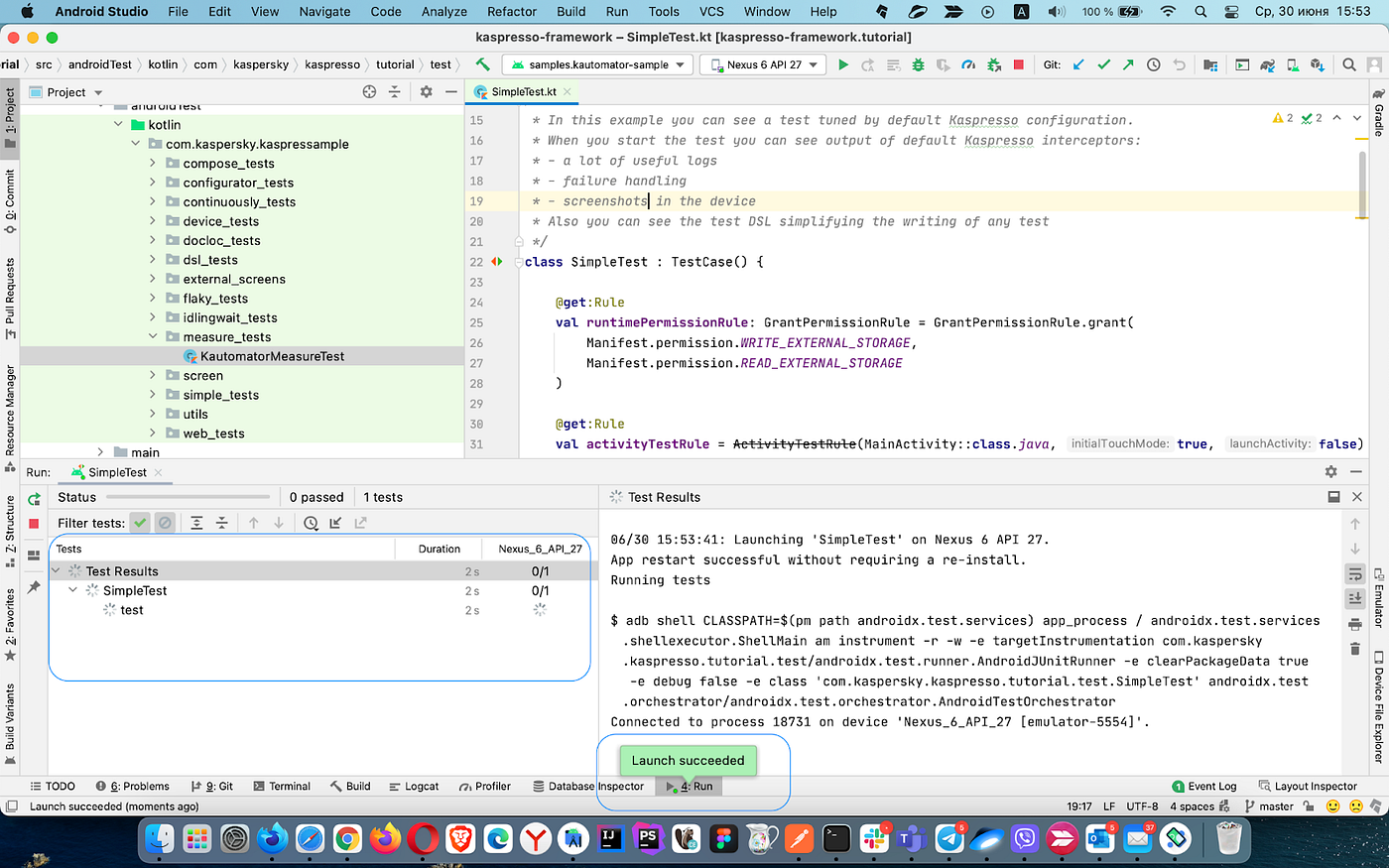Open test history clock icon
Screen dimensions: 1389x868
click(311, 523)
